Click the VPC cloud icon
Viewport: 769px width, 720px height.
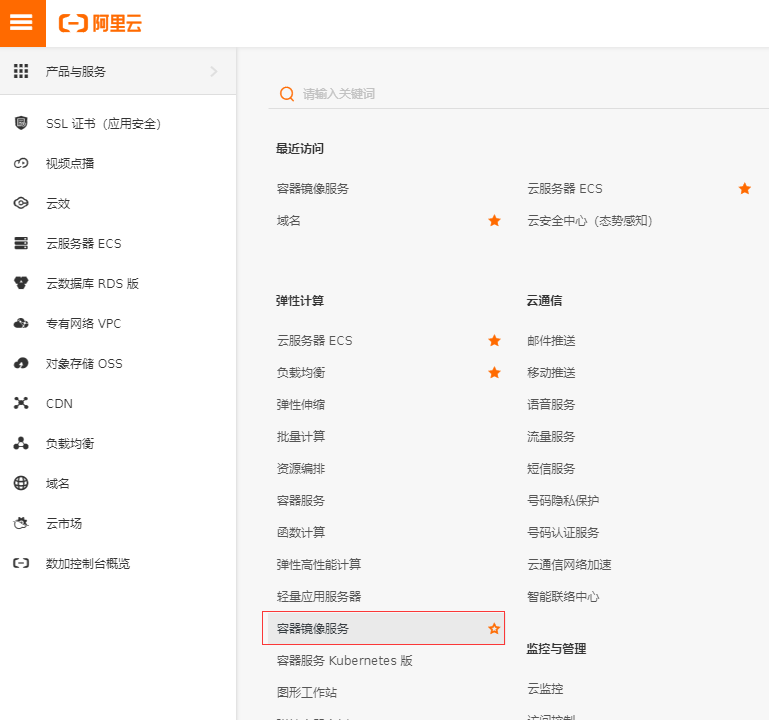[21, 323]
